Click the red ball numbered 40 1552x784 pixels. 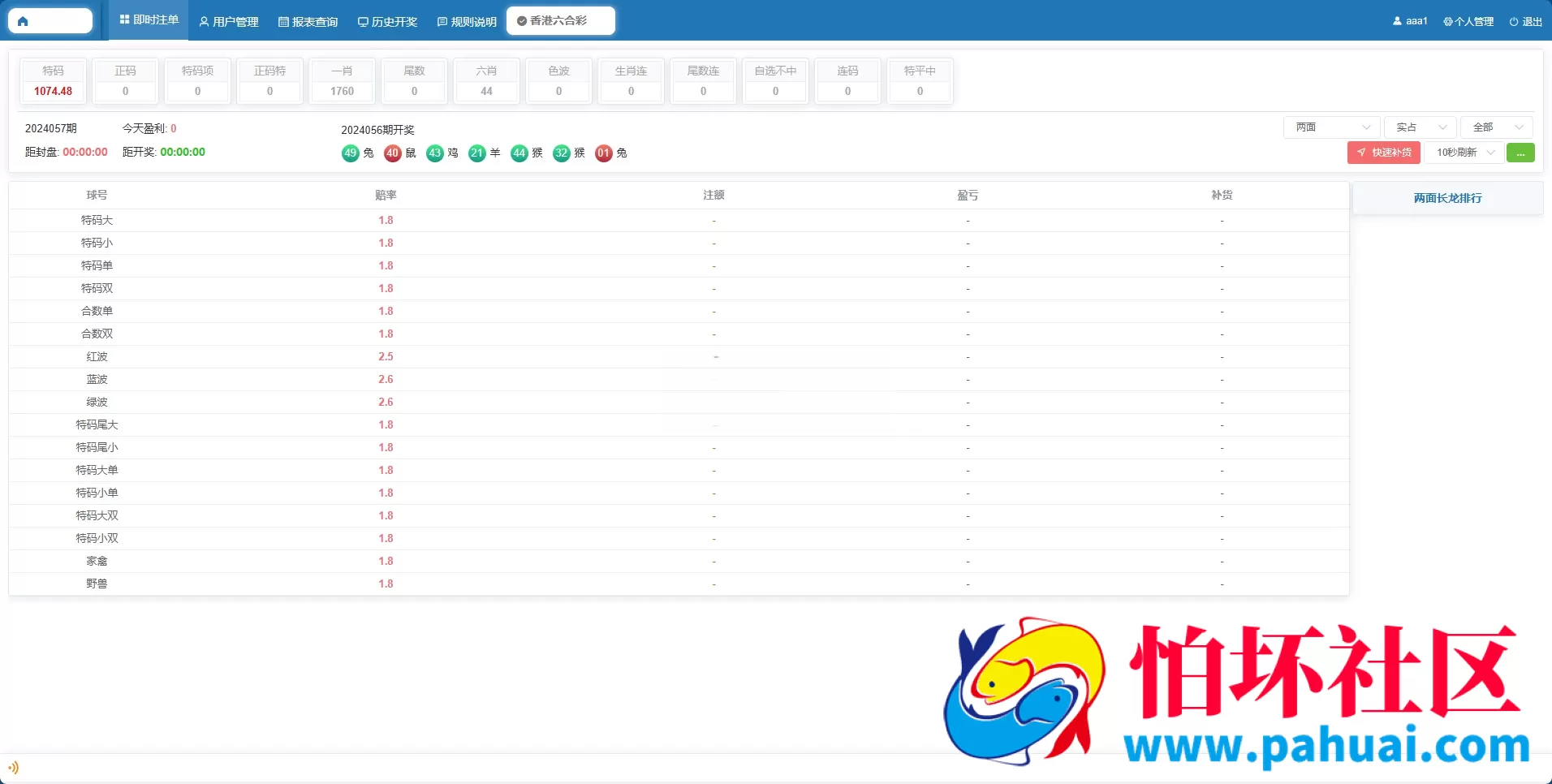pos(393,153)
